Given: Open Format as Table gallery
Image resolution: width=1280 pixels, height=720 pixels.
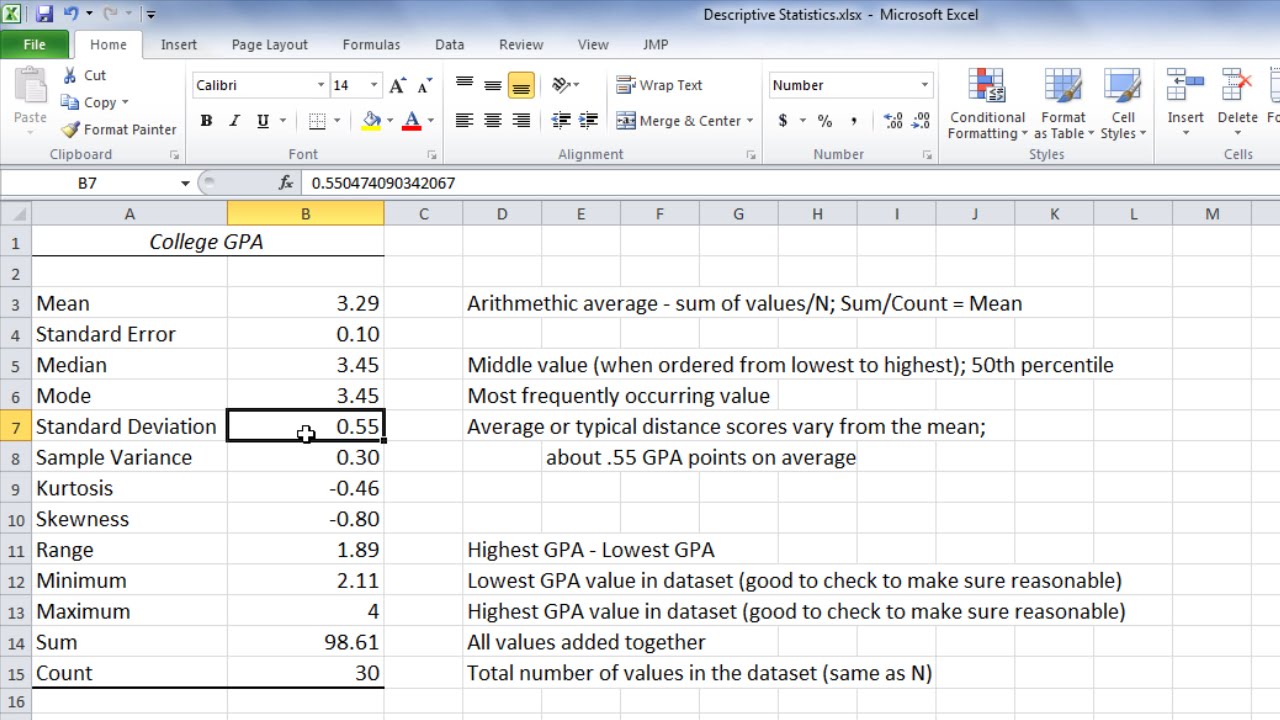Looking at the screenshot, I should coord(1063,104).
